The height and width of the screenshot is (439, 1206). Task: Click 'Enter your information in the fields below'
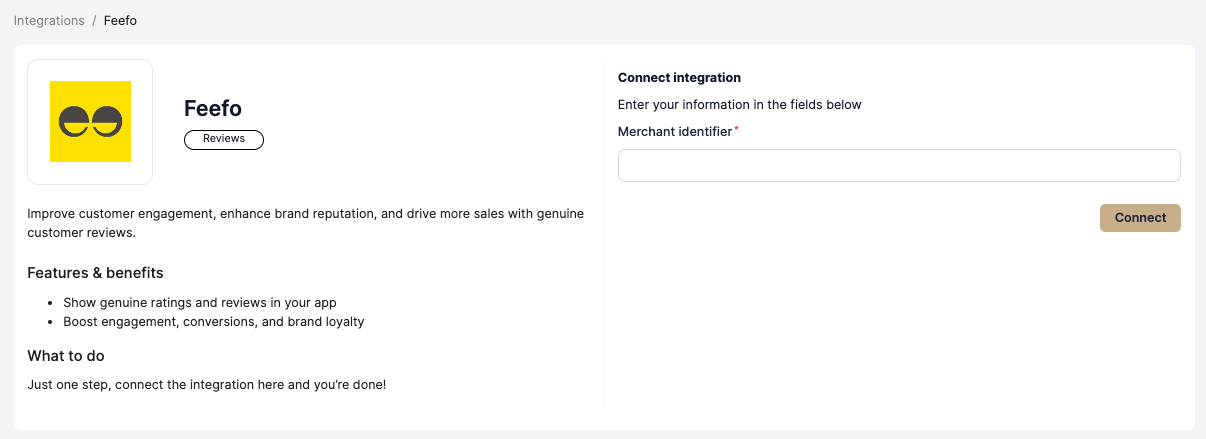[x=739, y=104]
